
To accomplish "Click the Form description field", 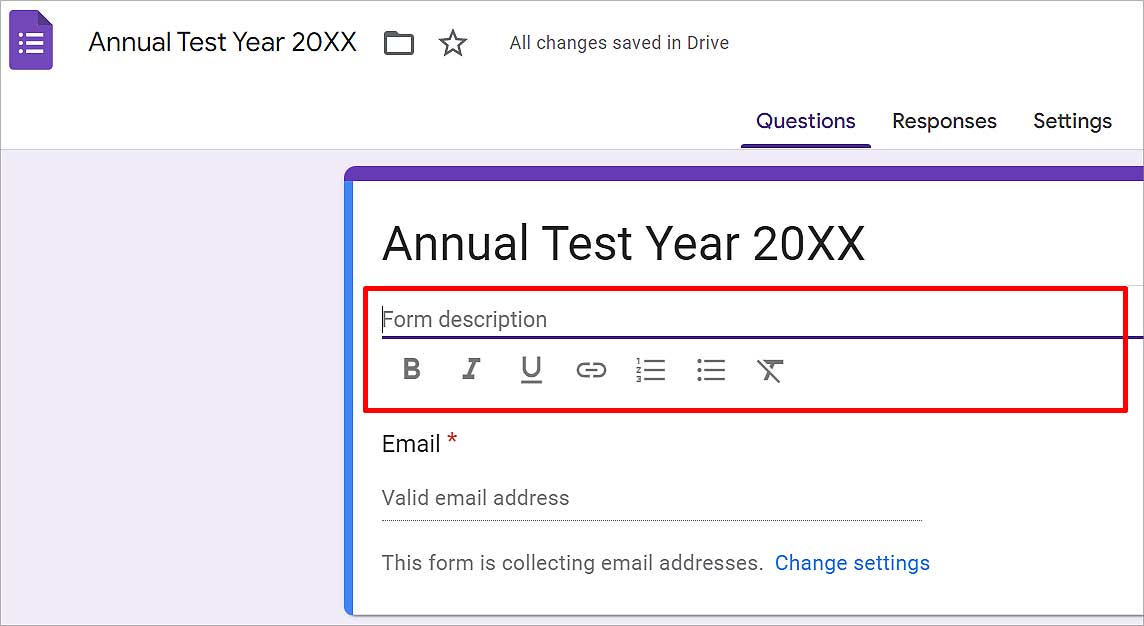I will 762,320.
